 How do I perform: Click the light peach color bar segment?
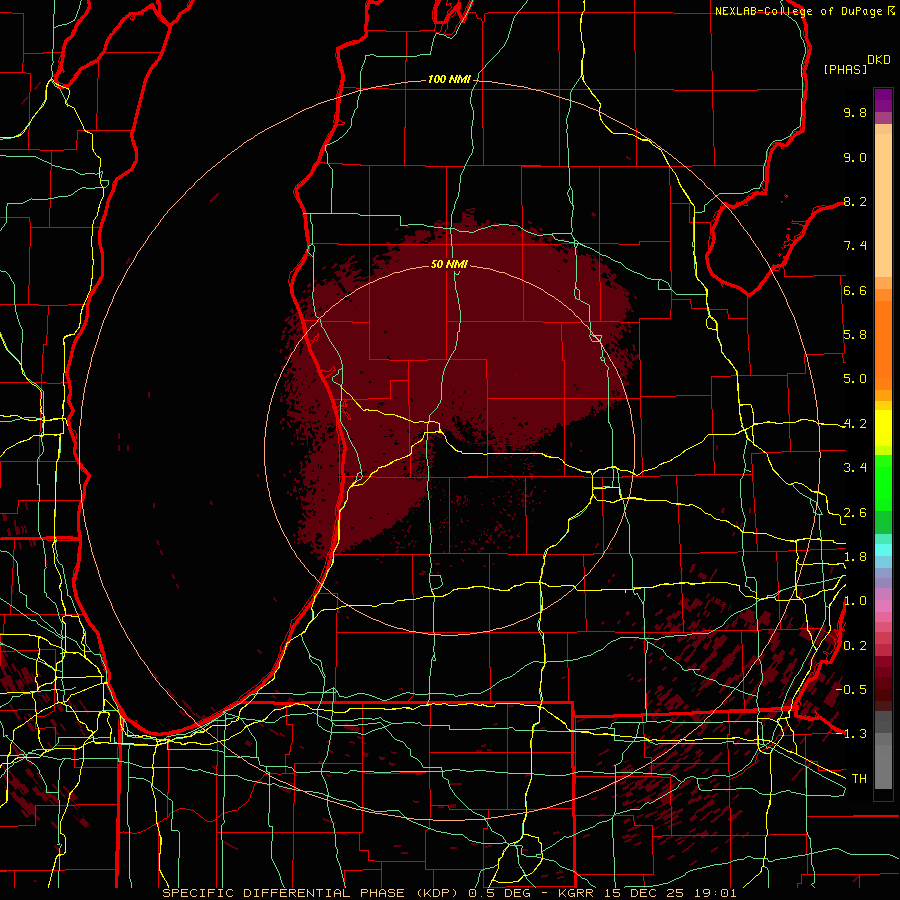click(x=883, y=205)
